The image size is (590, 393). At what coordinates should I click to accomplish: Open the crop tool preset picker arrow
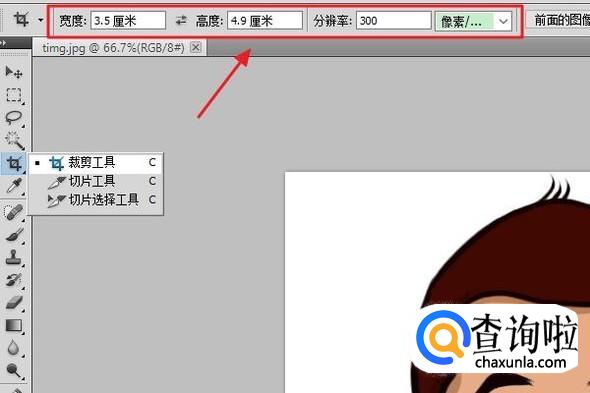pos(41,20)
